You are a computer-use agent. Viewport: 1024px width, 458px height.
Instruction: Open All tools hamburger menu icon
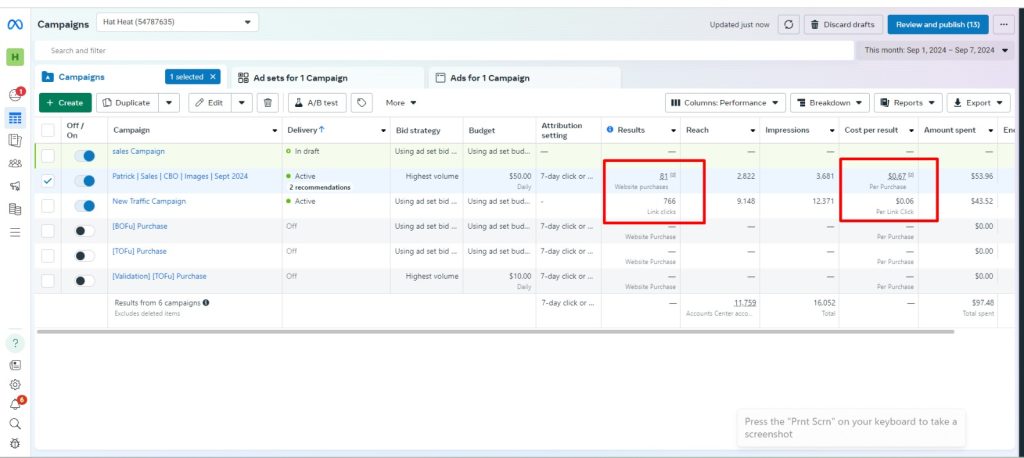tap(15, 232)
